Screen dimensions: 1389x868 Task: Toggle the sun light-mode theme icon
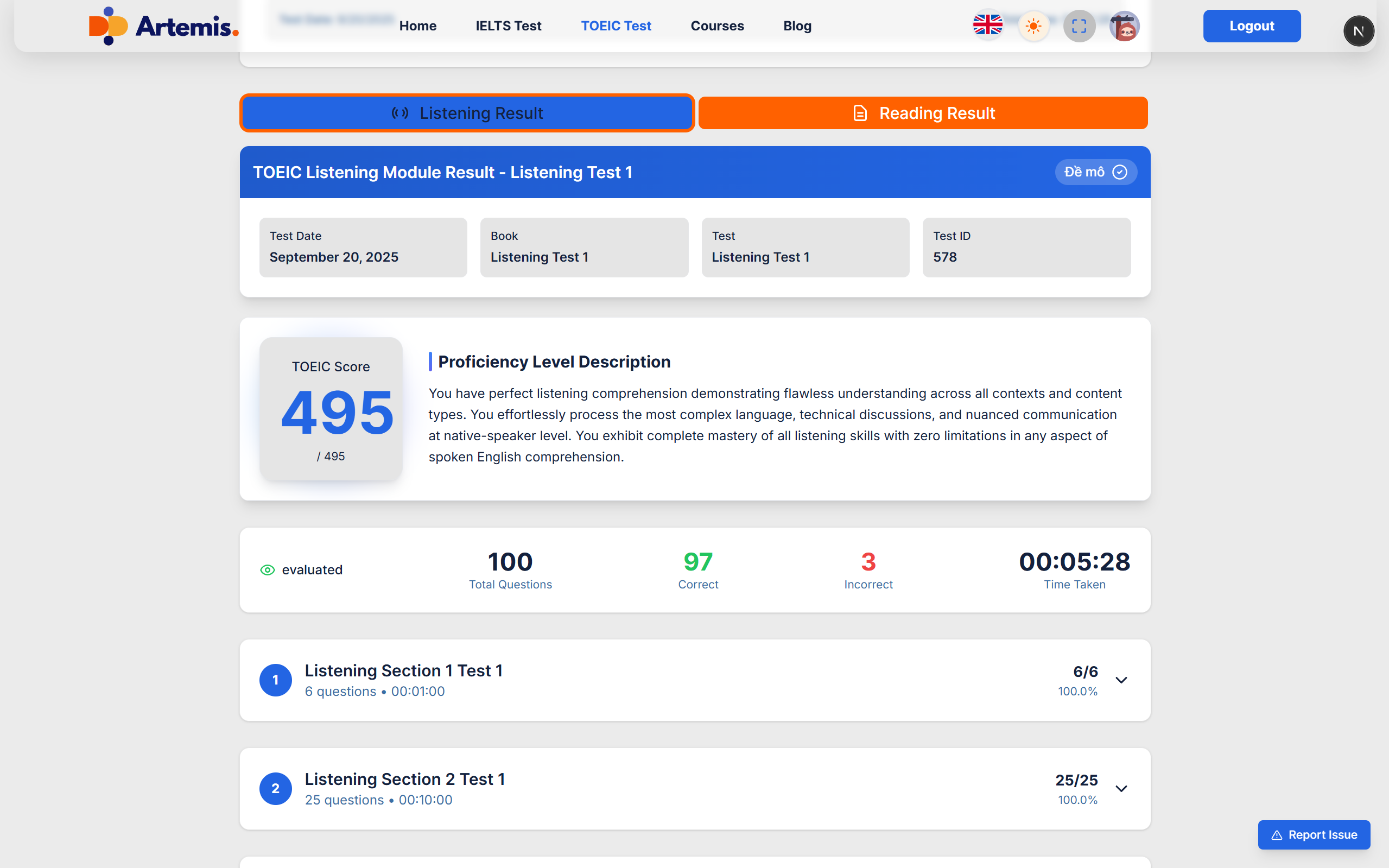click(x=1033, y=26)
